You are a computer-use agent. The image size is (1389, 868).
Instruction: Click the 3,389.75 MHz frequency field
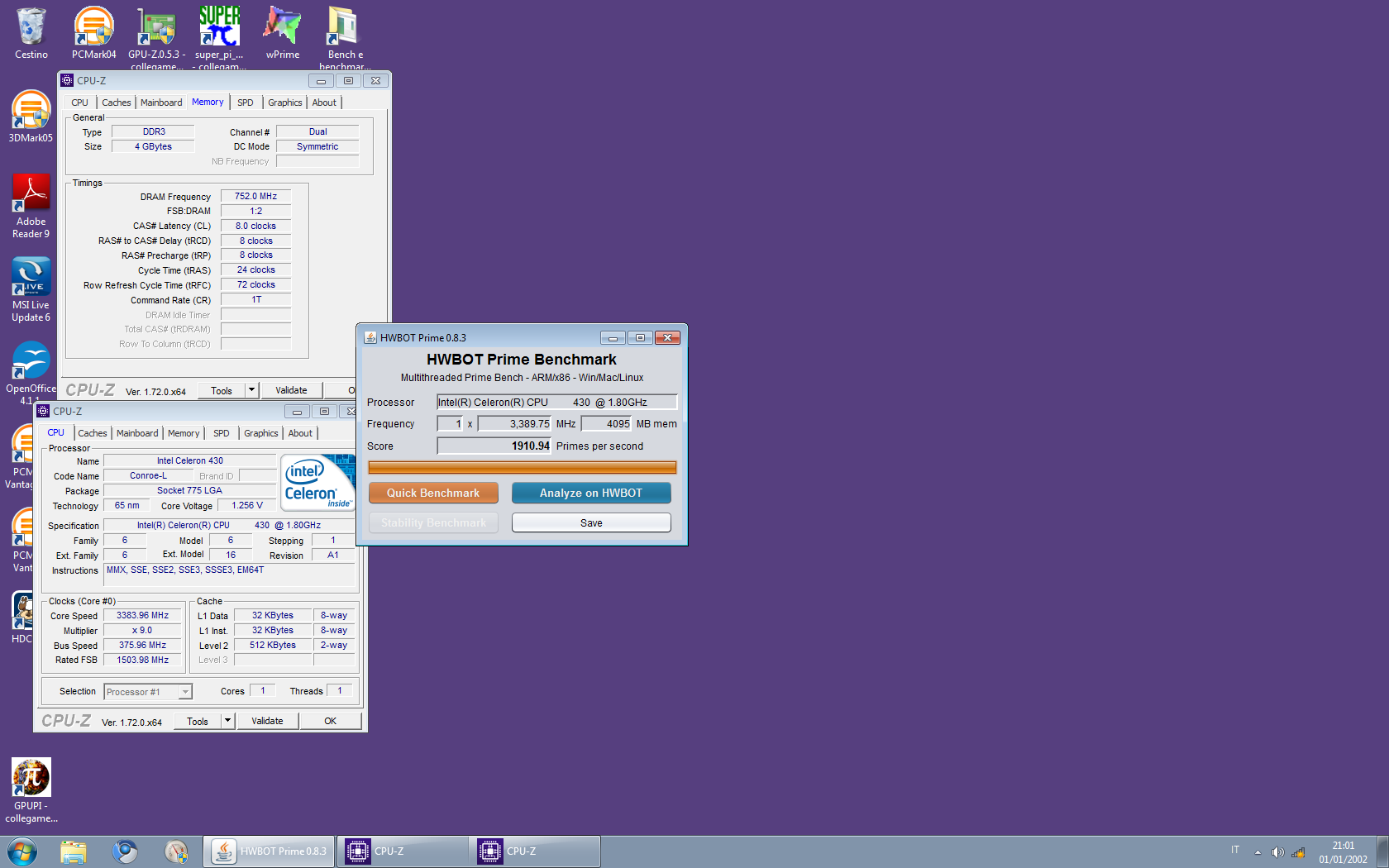[x=515, y=423]
